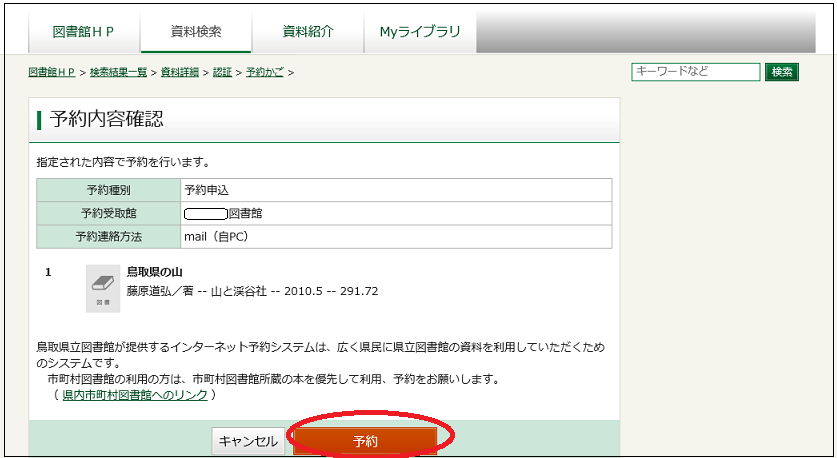Click the 予約受取館 header cell
The height and width of the screenshot is (458, 837).
pyautogui.click(x=108, y=214)
